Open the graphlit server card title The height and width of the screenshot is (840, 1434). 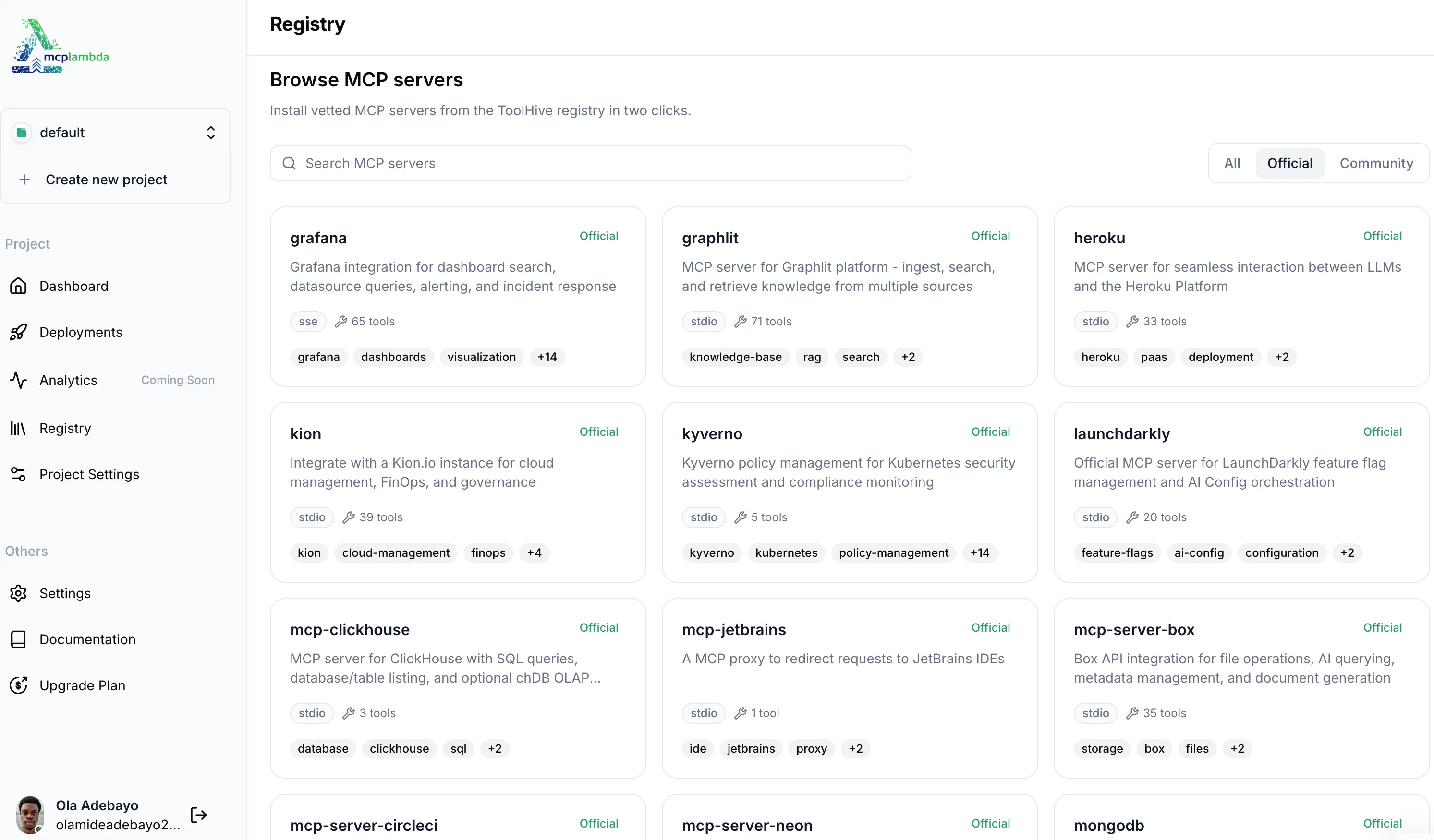point(710,238)
